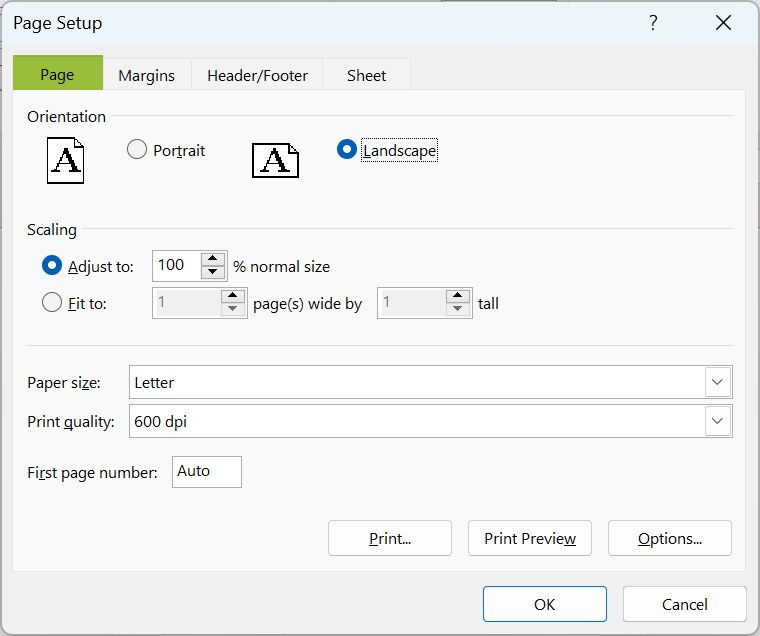
Task: Click the '% normal size' text
Action: 282,266
